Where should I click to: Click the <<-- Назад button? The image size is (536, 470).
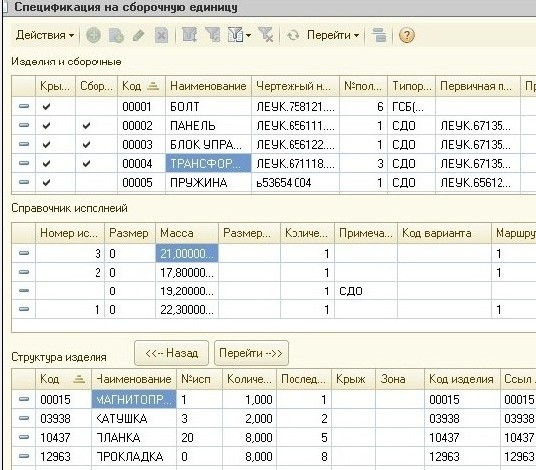tap(172, 353)
